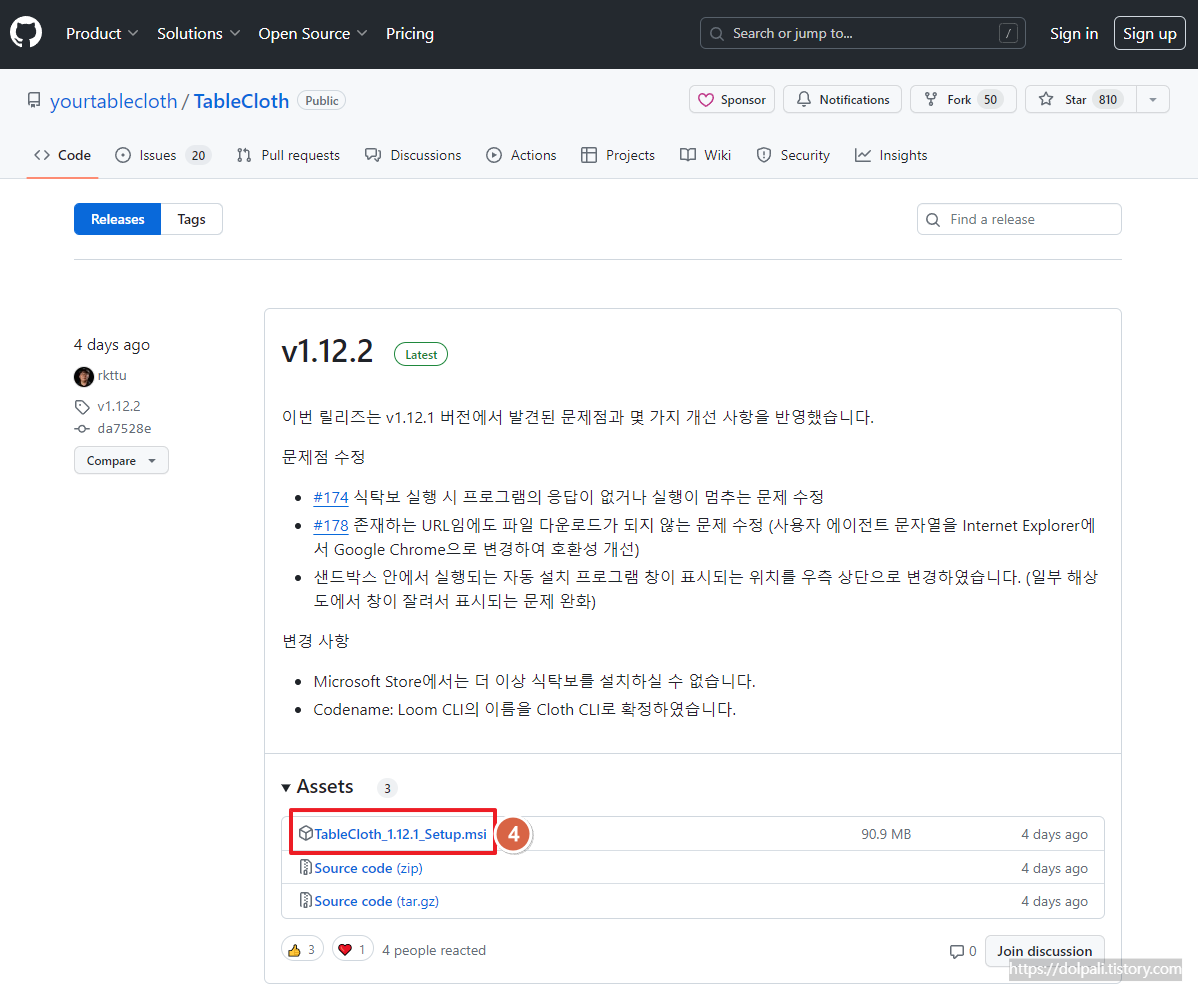The width and height of the screenshot is (1198, 998).
Task: Switch to the Actions tab
Action: click(x=521, y=155)
